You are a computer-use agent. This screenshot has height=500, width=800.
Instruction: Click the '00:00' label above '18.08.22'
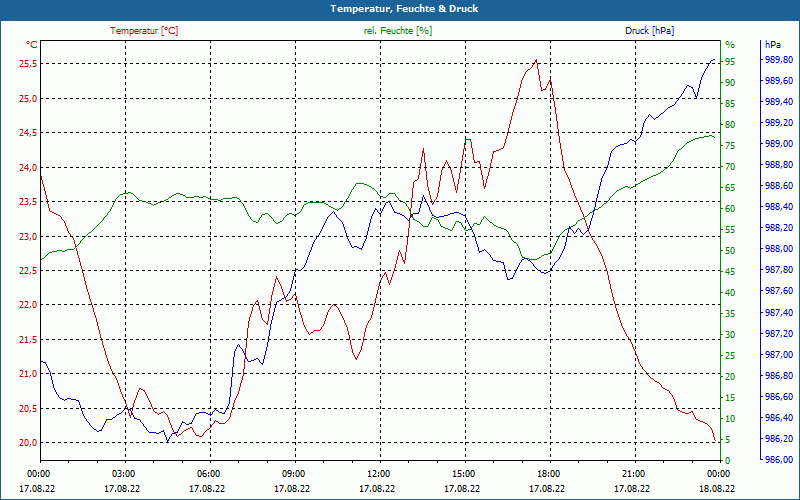(717, 473)
